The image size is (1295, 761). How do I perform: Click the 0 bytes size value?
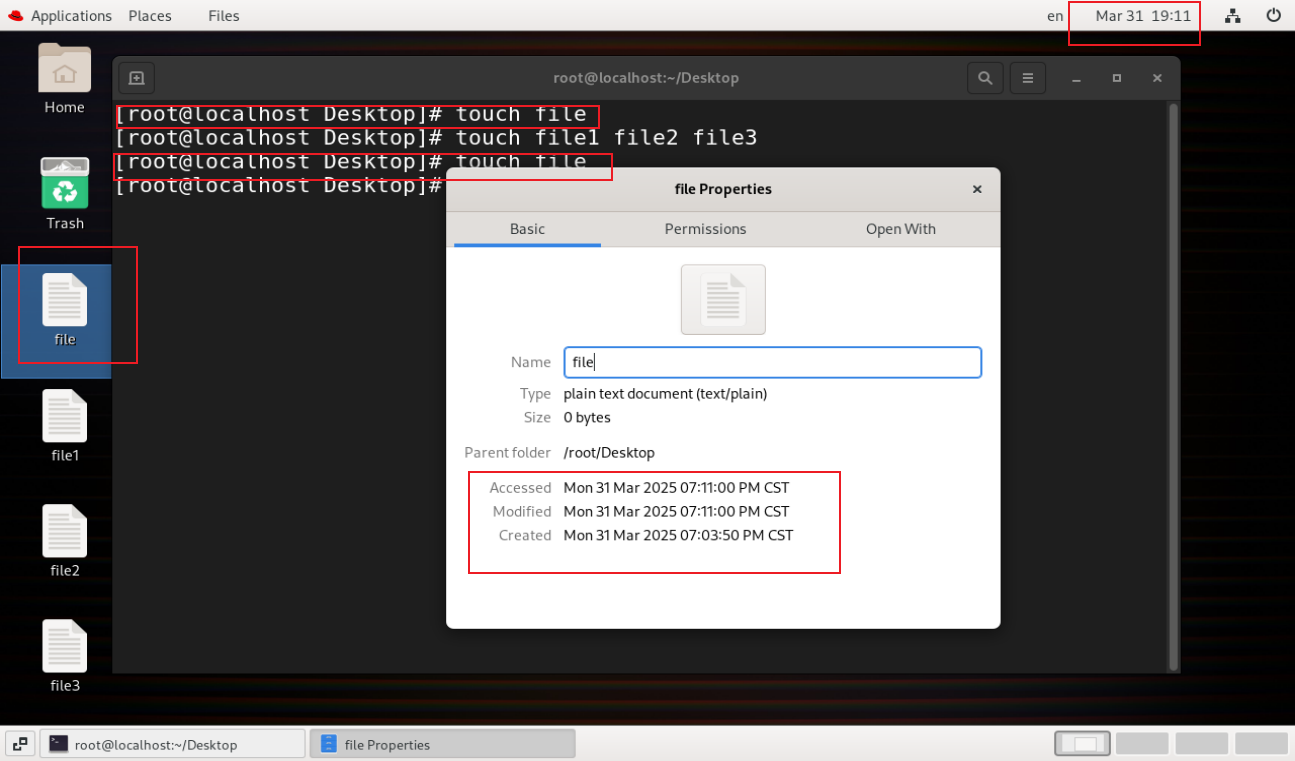[x=587, y=417]
